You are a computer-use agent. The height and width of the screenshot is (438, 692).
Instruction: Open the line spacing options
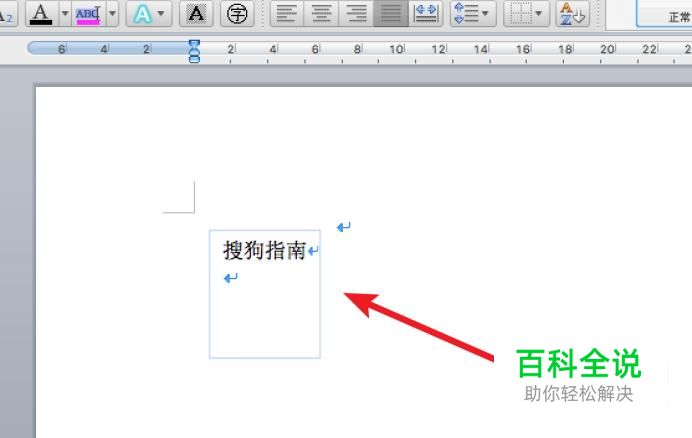pos(473,14)
